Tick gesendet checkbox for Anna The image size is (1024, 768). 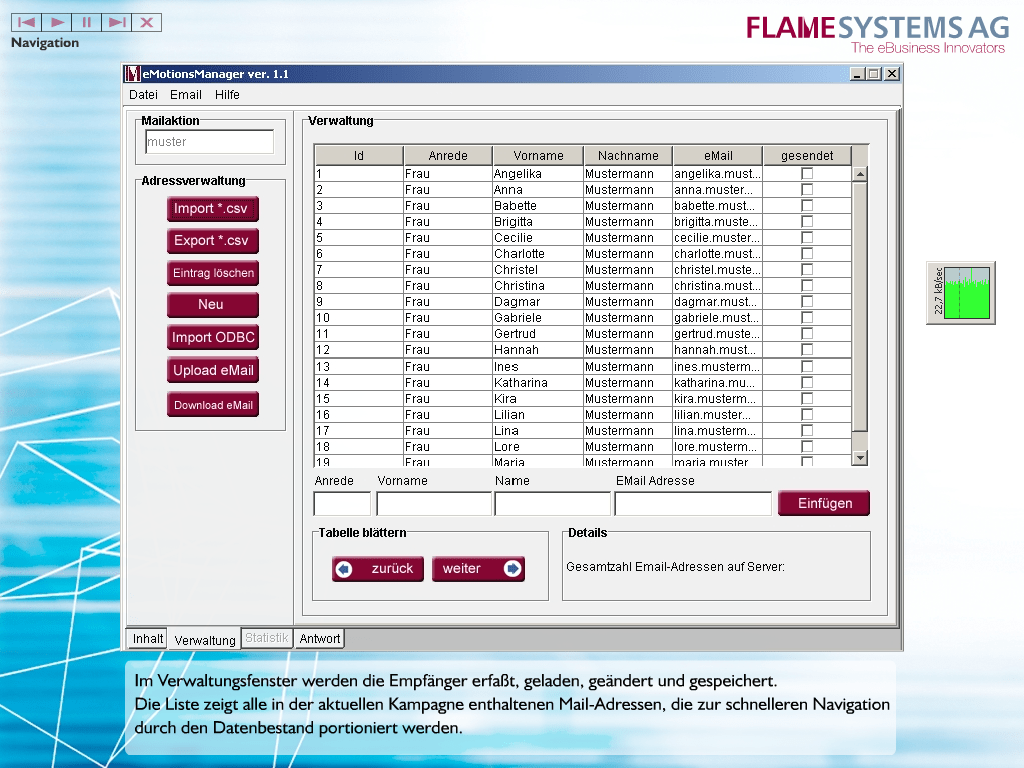[807, 189]
